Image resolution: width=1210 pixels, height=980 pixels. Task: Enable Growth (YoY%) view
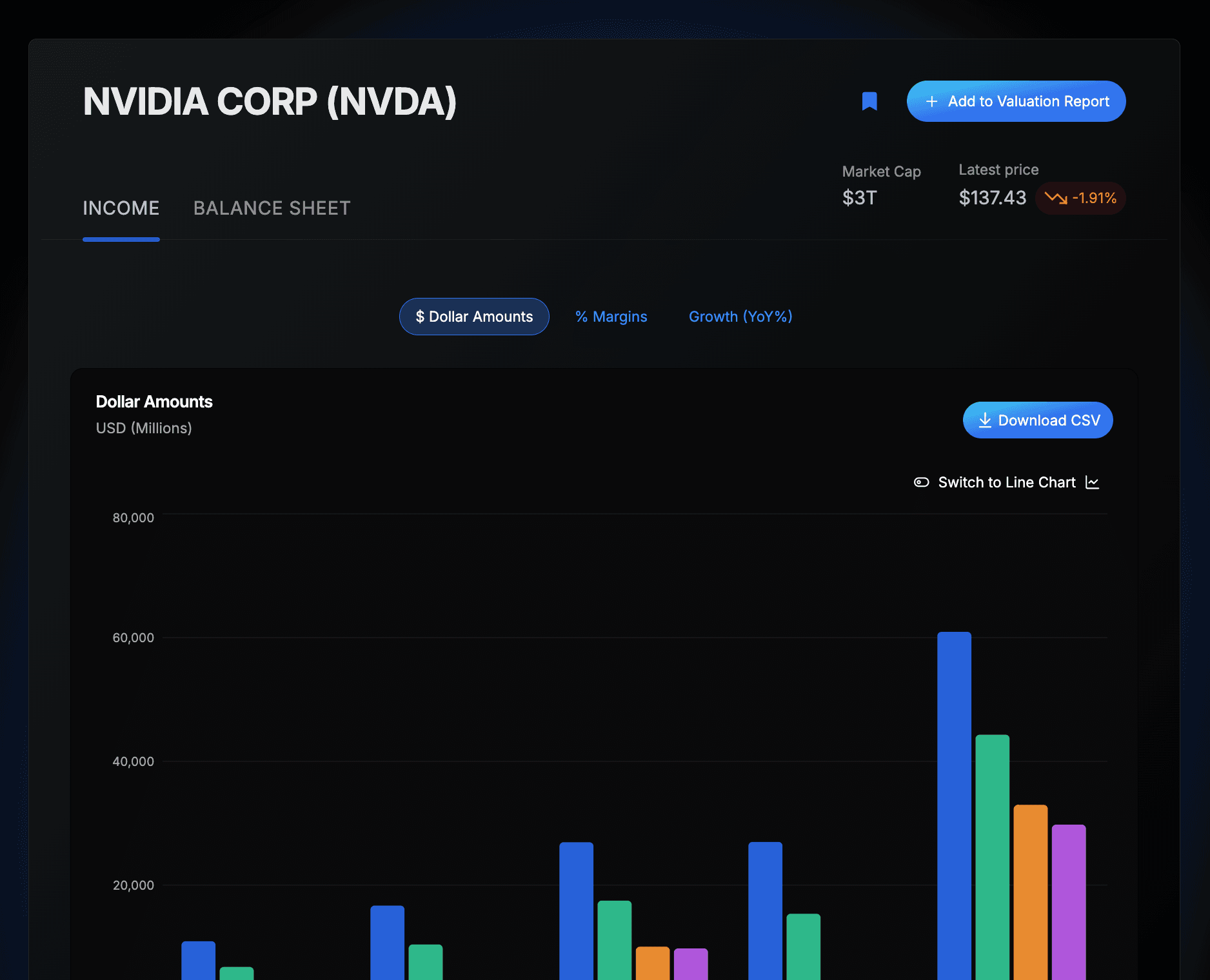coord(740,317)
